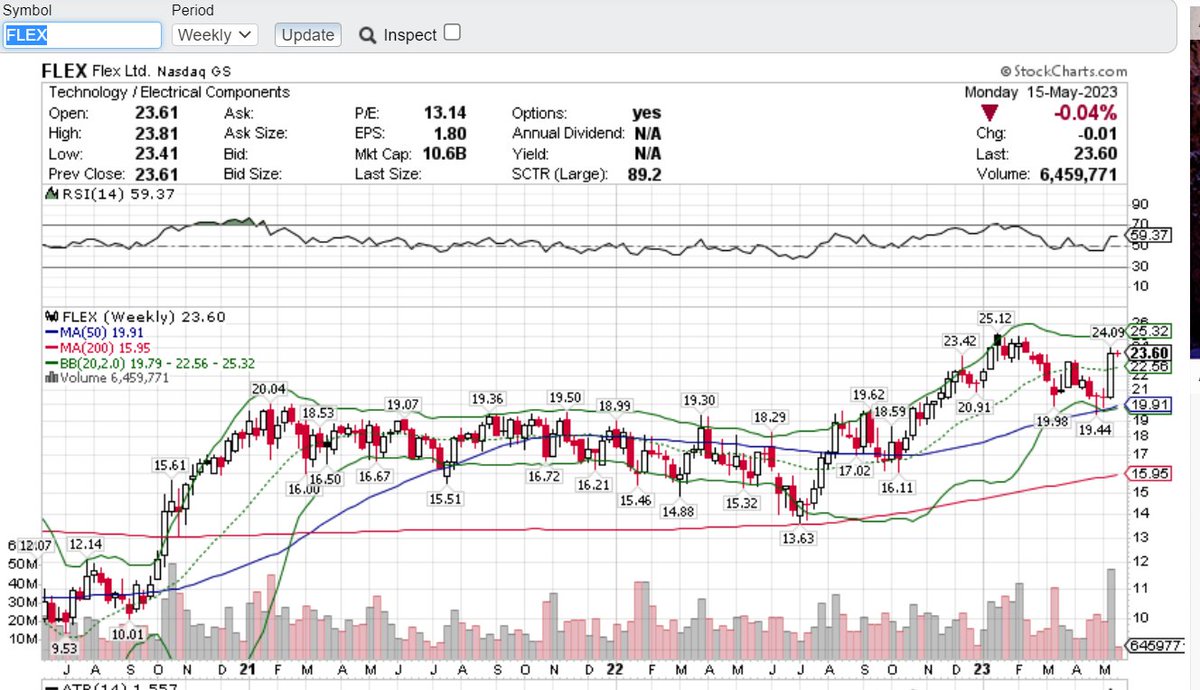Click the Symbol input field containing FLEX
Screen dimensions: 1200x690
(x=81, y=34)
